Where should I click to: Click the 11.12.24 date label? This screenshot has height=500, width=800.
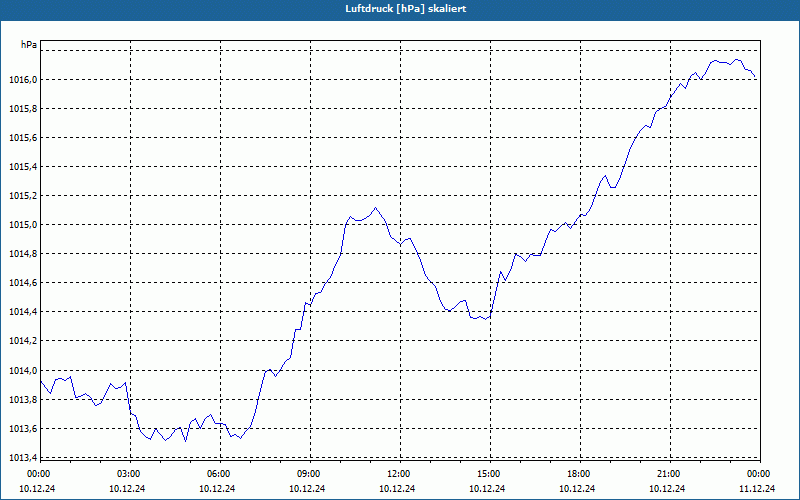click(x=757, y=488)
